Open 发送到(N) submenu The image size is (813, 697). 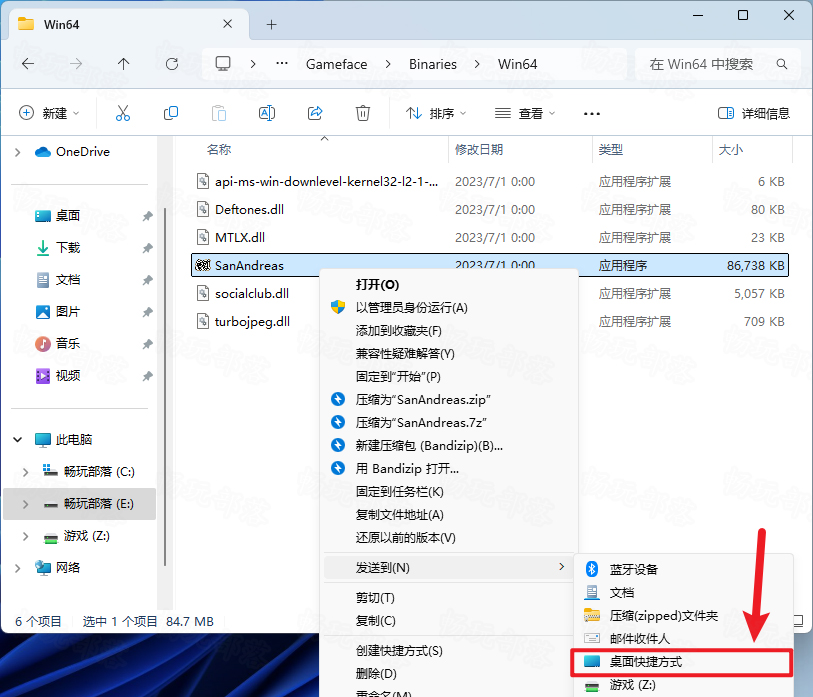pyautogui.click(x=448, y=567)
